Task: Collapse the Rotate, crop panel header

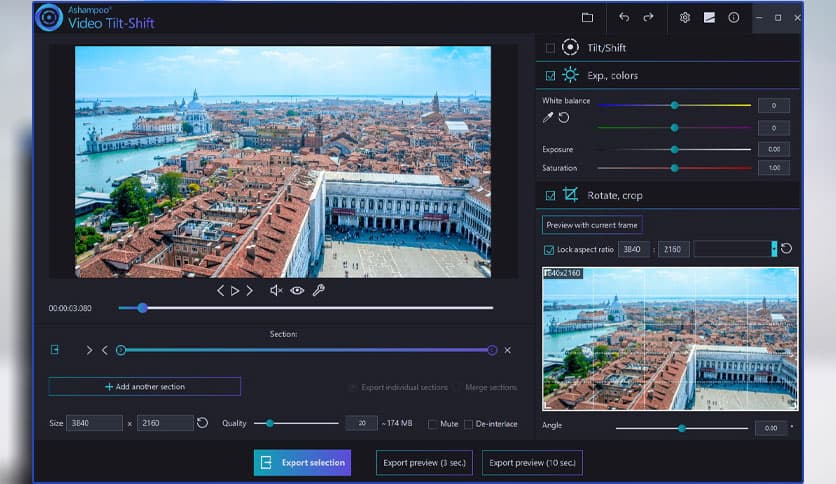Action: click(668, 195)
